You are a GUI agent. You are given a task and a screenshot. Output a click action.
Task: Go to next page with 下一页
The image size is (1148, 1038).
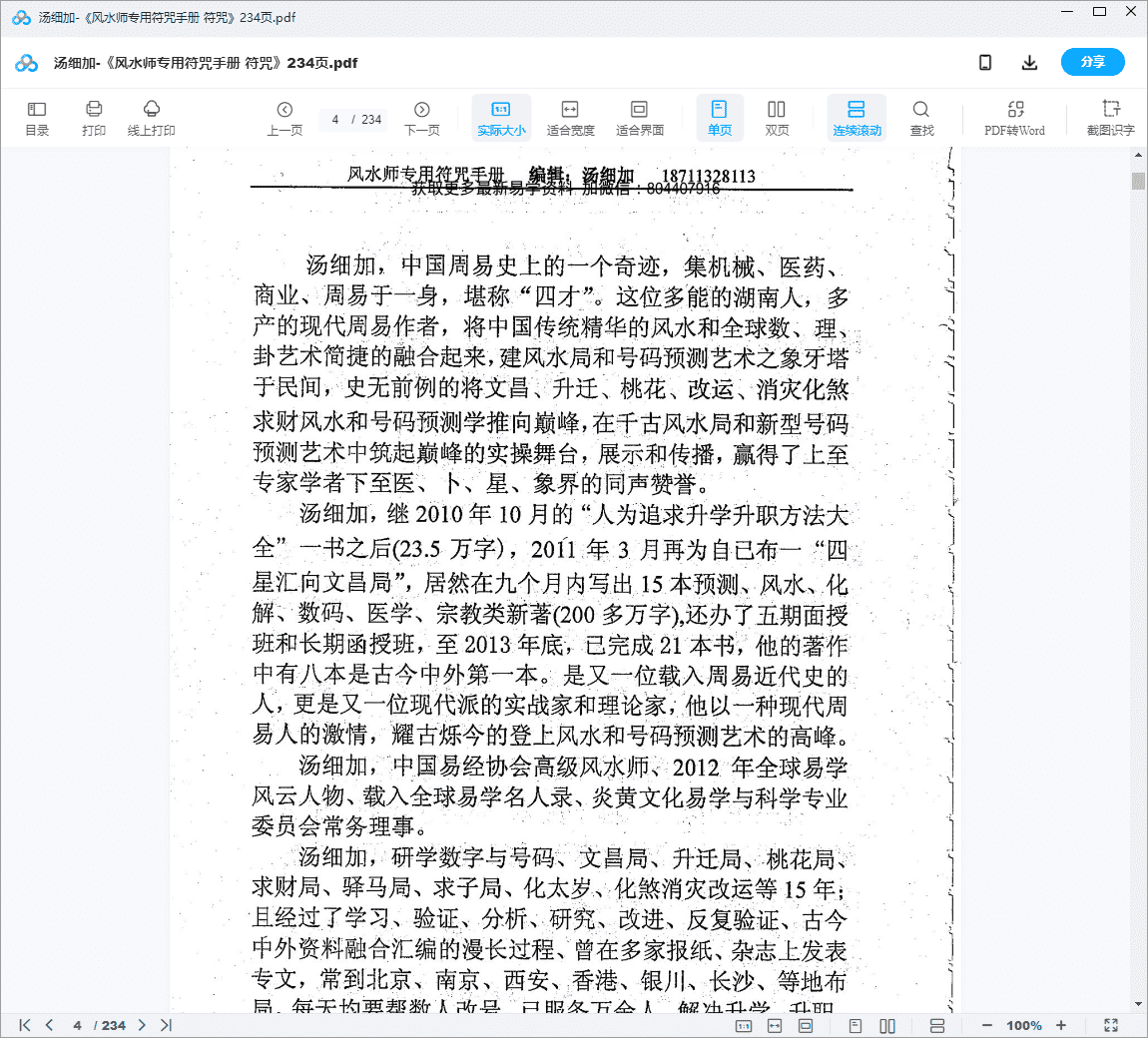pyautogui.click(x=421, y=117)
